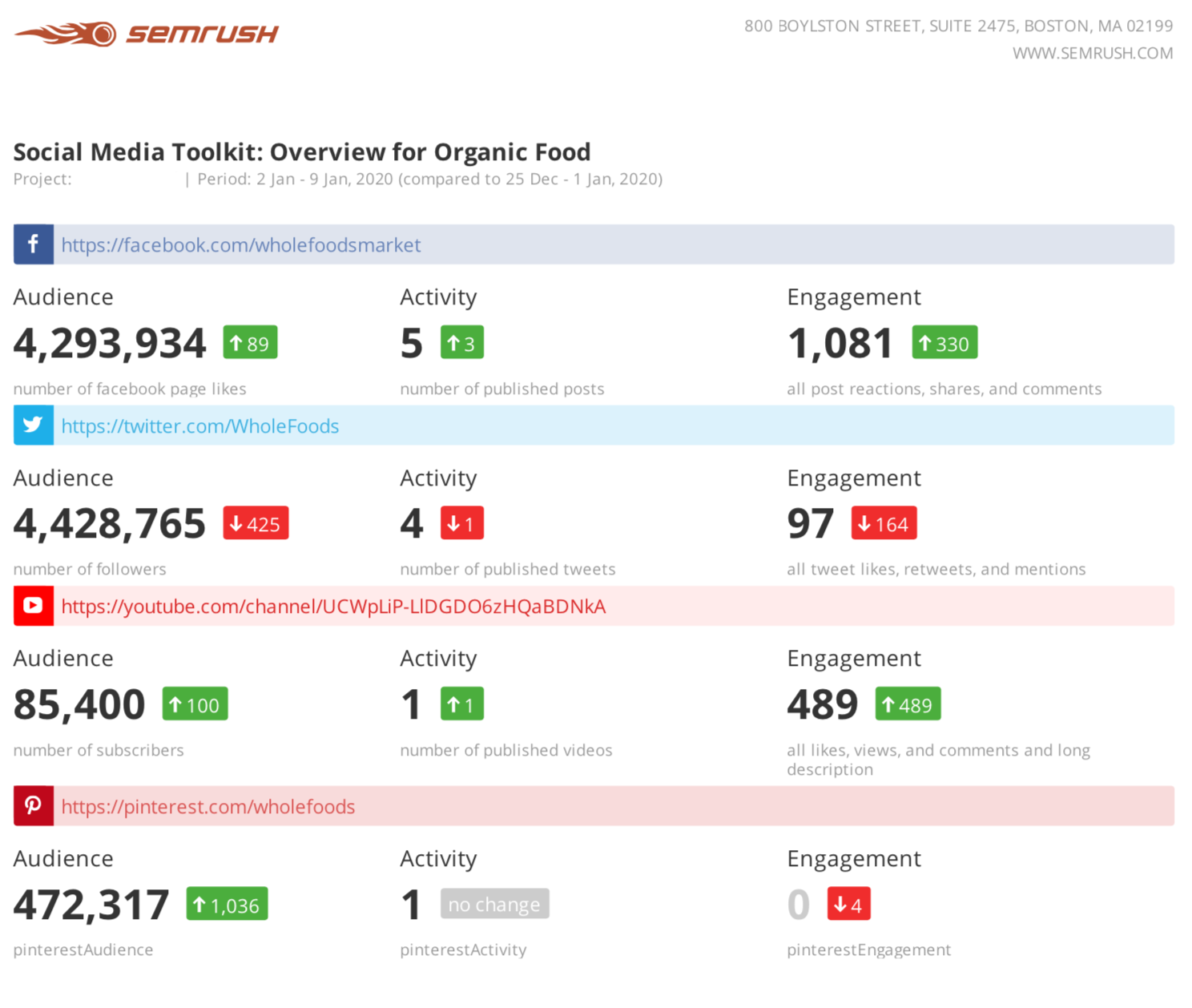Viewport: 1192px width, 1008px height.
Task: Click the red 425 Twitter audience badge
Action: tap(256, 524)
